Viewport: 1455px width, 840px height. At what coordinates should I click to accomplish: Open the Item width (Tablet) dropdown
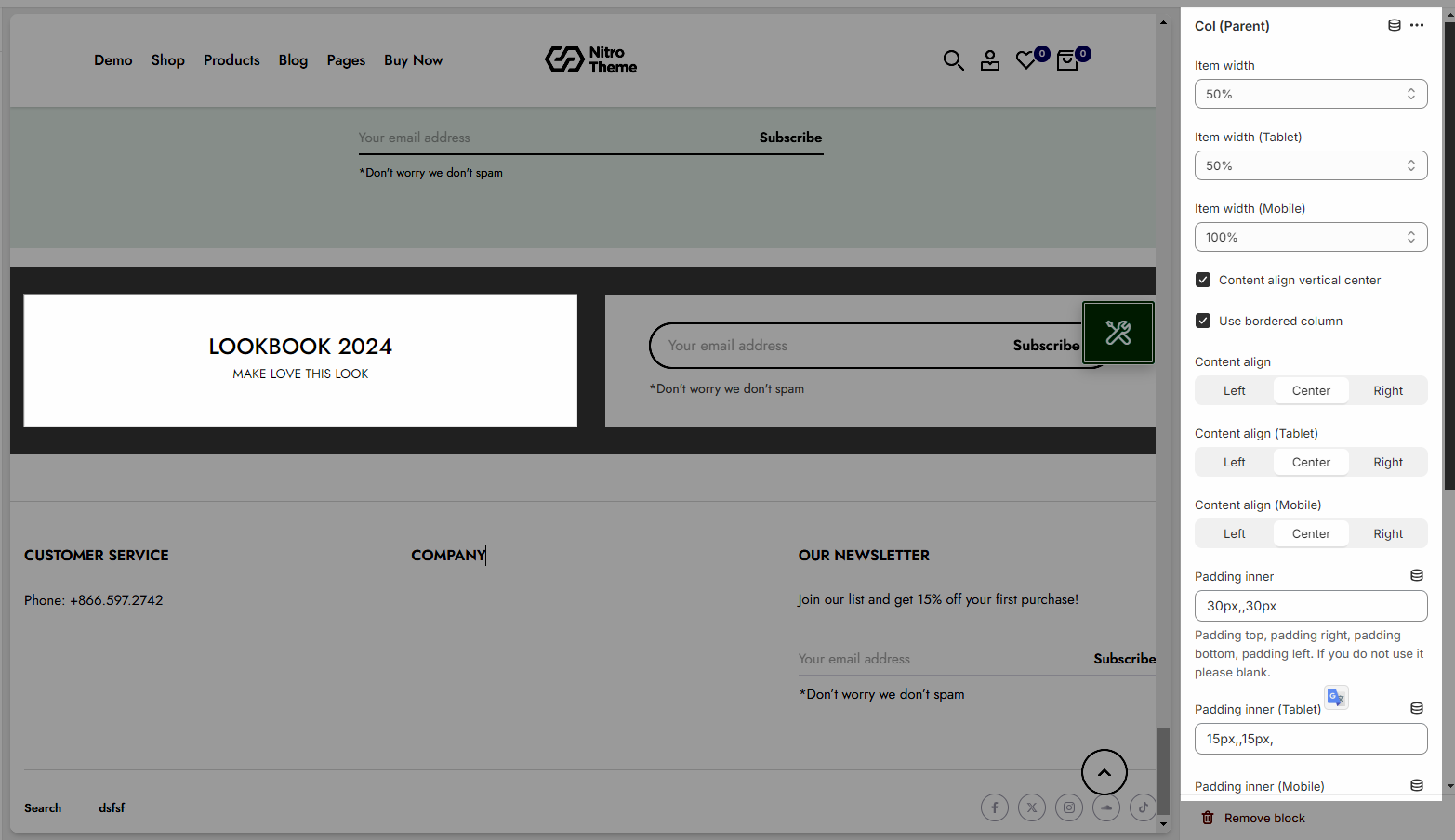1311,165
